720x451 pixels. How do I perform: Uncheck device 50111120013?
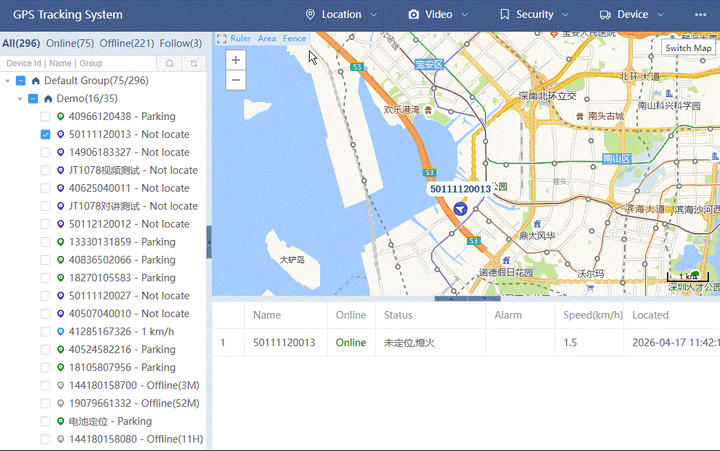[x=45, y=135]
